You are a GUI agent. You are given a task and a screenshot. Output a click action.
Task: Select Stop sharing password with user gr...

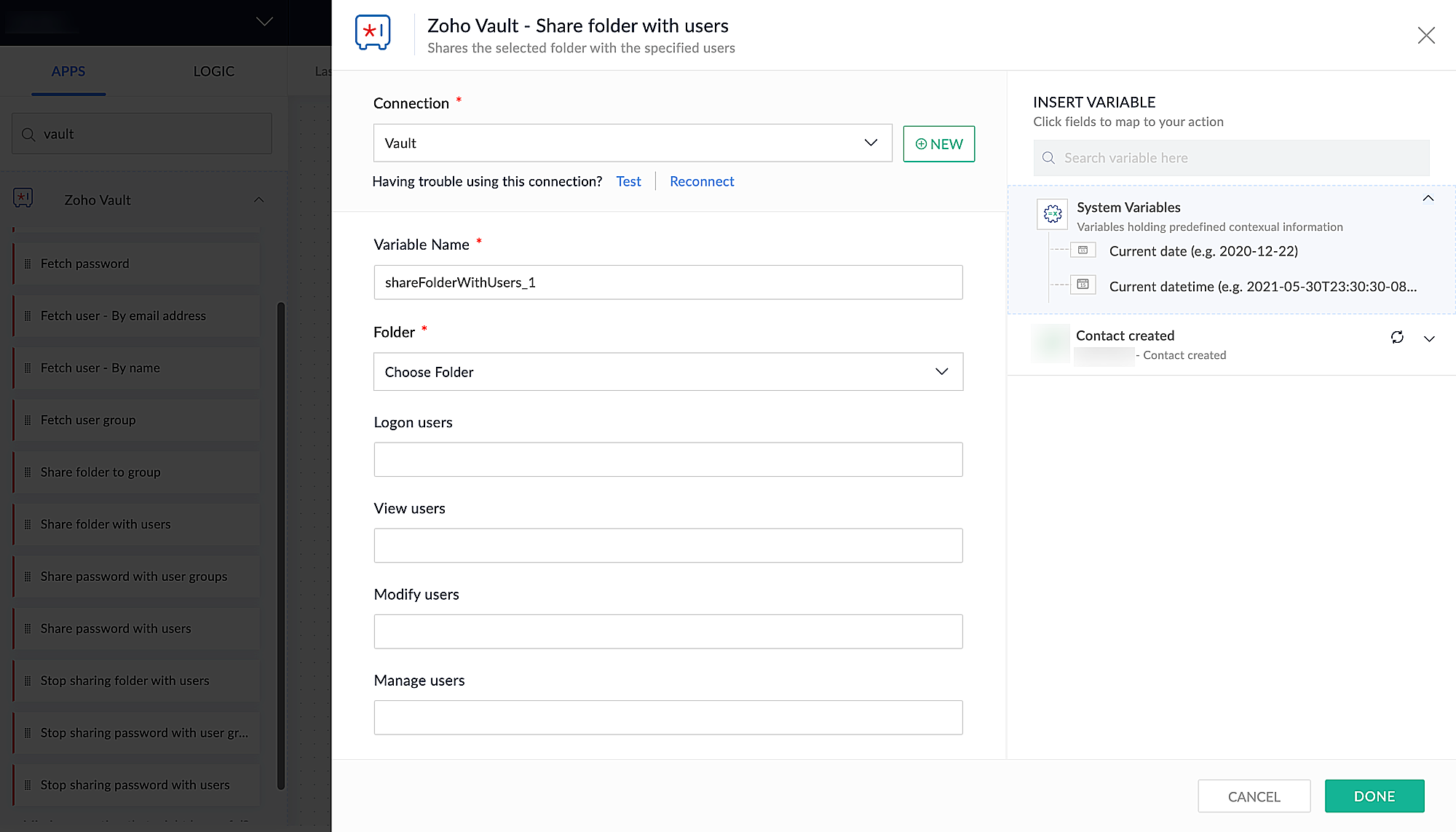coord(137,733)
